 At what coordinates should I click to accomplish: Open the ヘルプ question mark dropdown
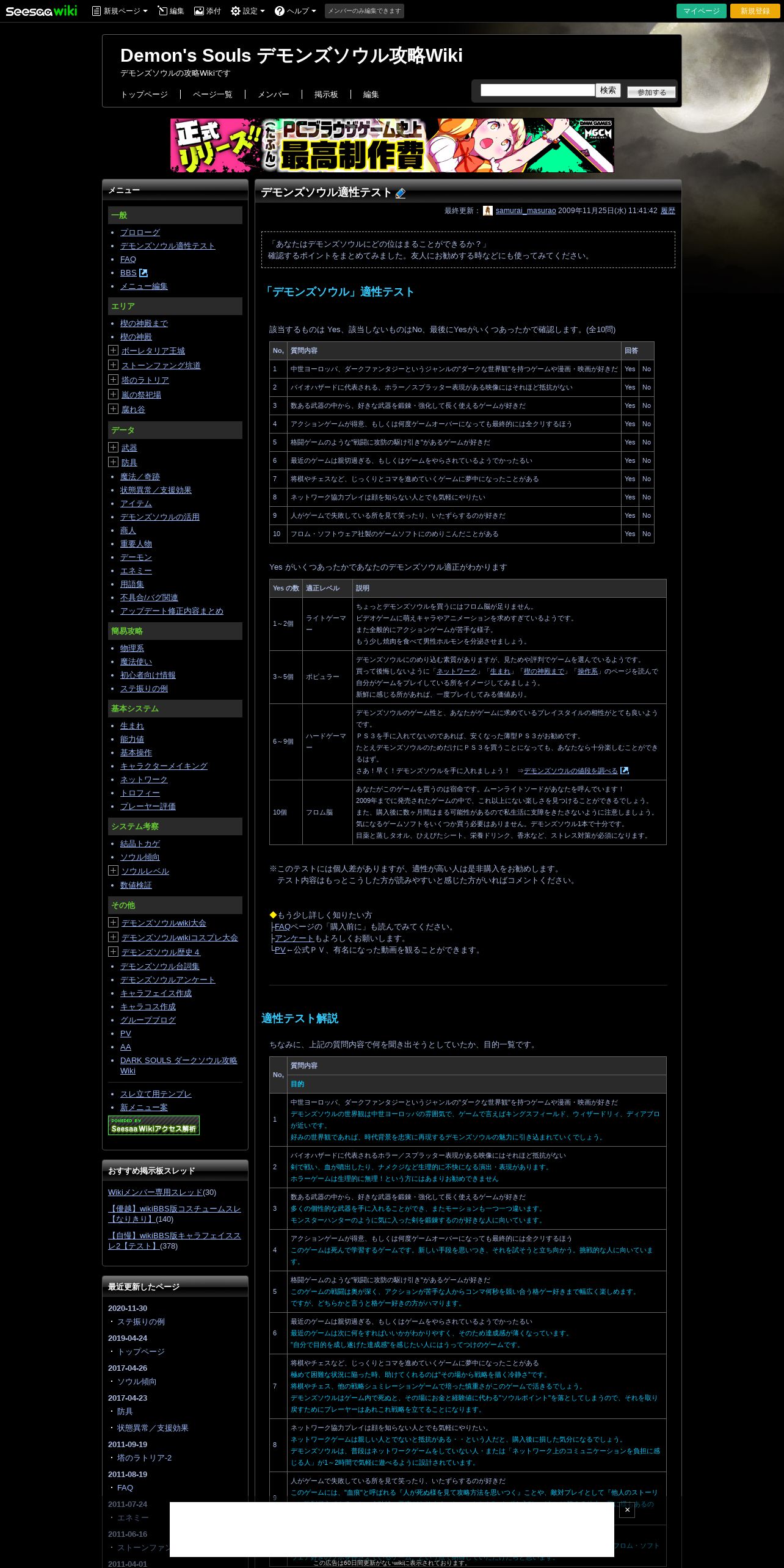click(x=296, y=11)
